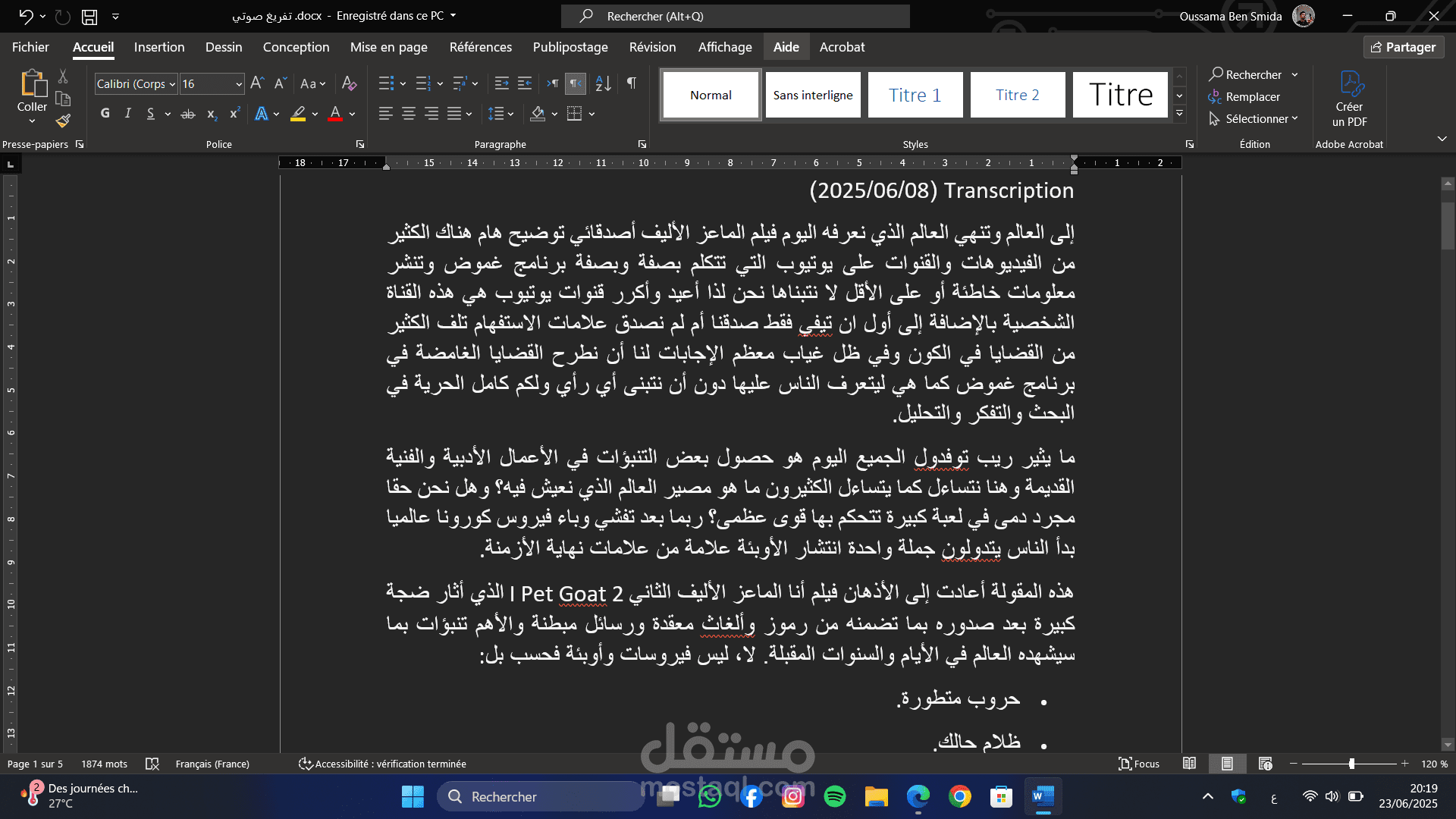Open the Références tab
Viewport: 1456px width, 819px height.
coord(481,47)
